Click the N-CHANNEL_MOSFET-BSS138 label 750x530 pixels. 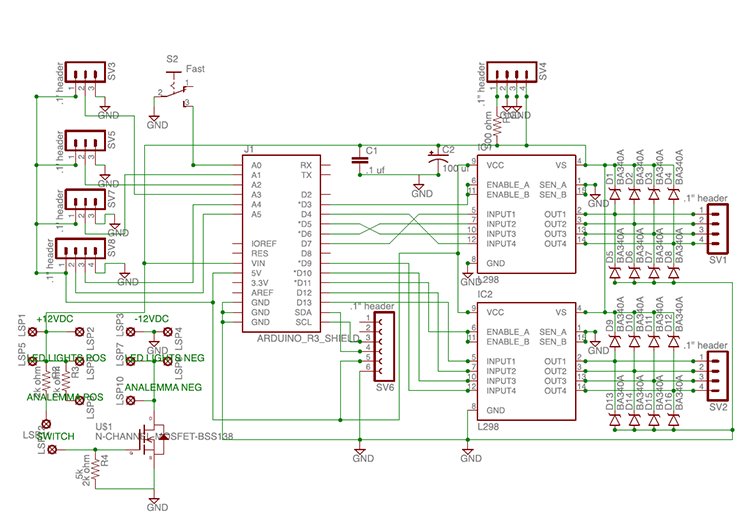click(x=164, y=437)
